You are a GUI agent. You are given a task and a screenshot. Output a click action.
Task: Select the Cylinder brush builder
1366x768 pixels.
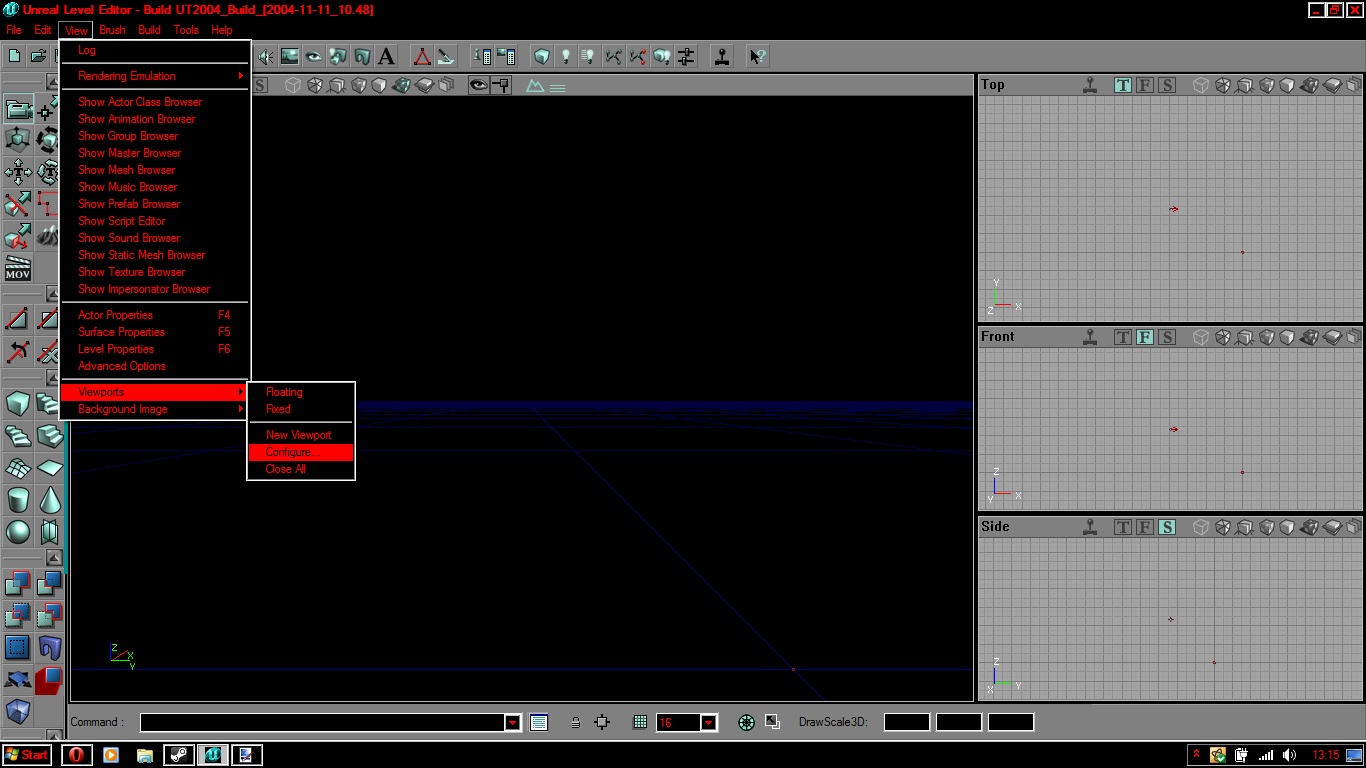18,499
